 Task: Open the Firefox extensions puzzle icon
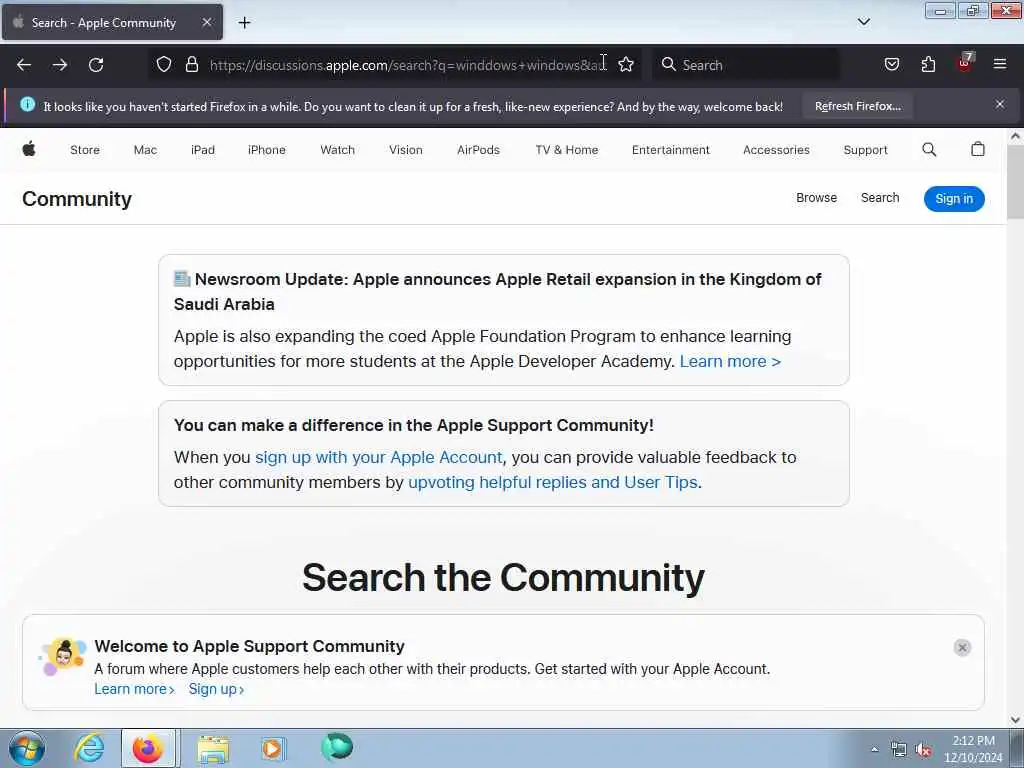pyautogui.click(x=928, y=64)
